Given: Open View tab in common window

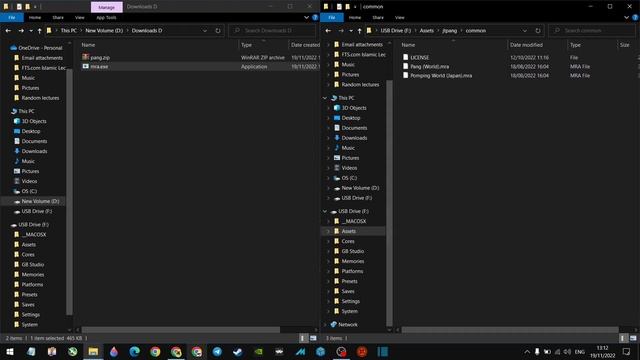Looking at the screenshot, I should (400, 18).
